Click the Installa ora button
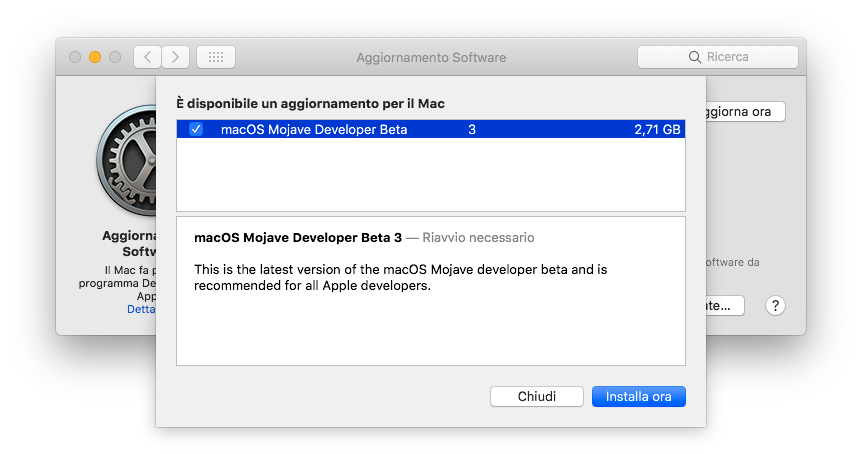Viewport: 862px width, 454px height. point(639,396)
